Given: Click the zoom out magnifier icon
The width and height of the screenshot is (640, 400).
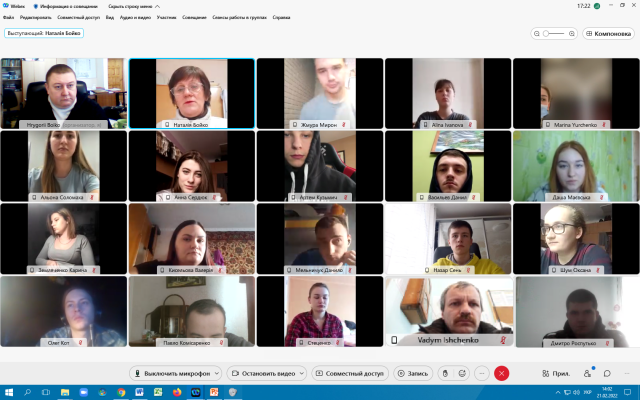Looking at the screenshot, I should [537, 34].
